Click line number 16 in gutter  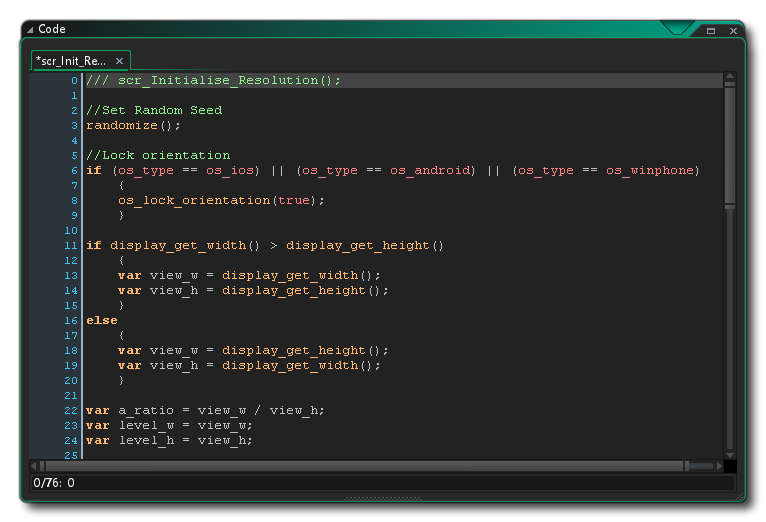(71, 320)
